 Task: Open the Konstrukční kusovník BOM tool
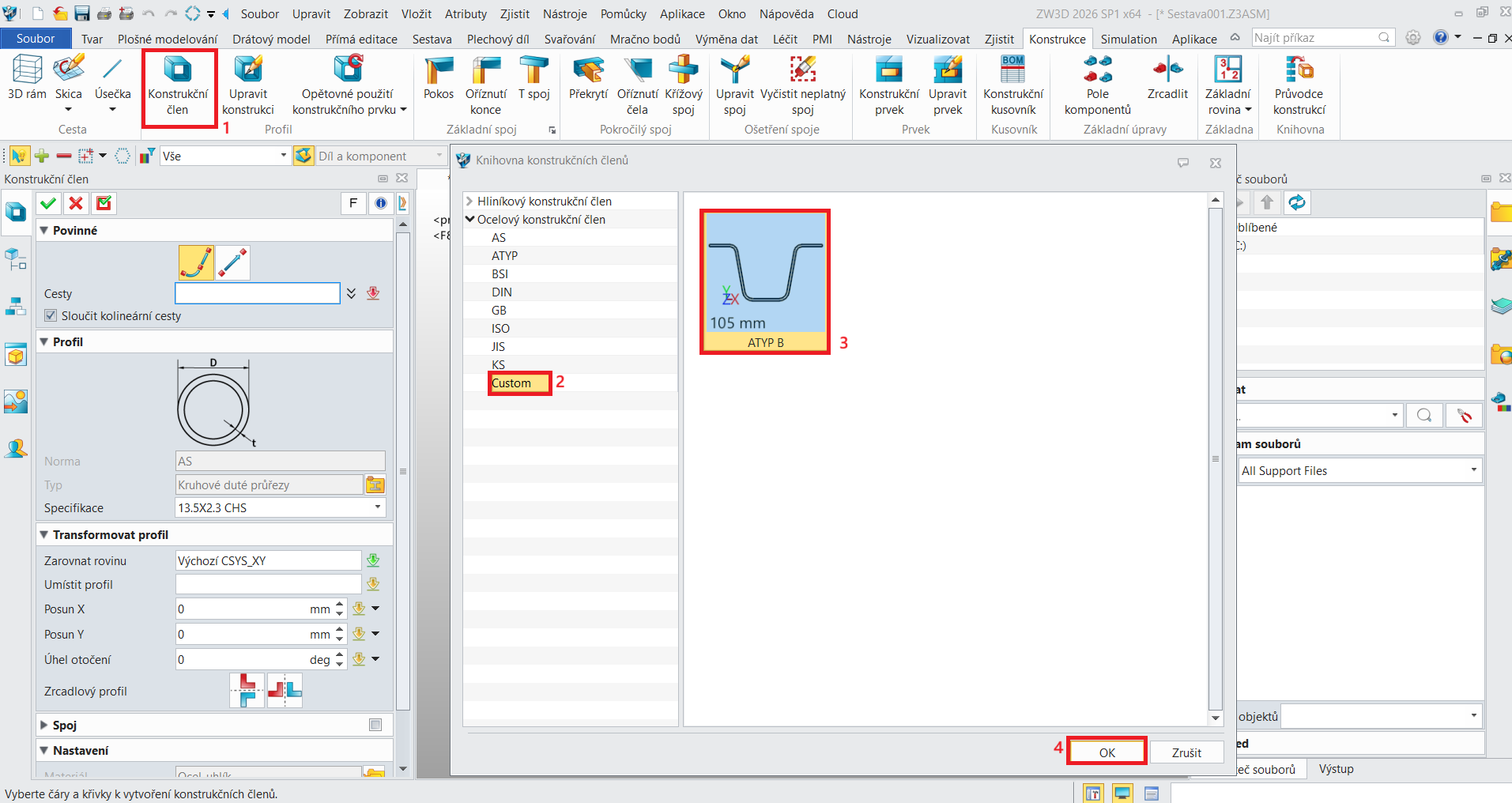click(1013, 85)
